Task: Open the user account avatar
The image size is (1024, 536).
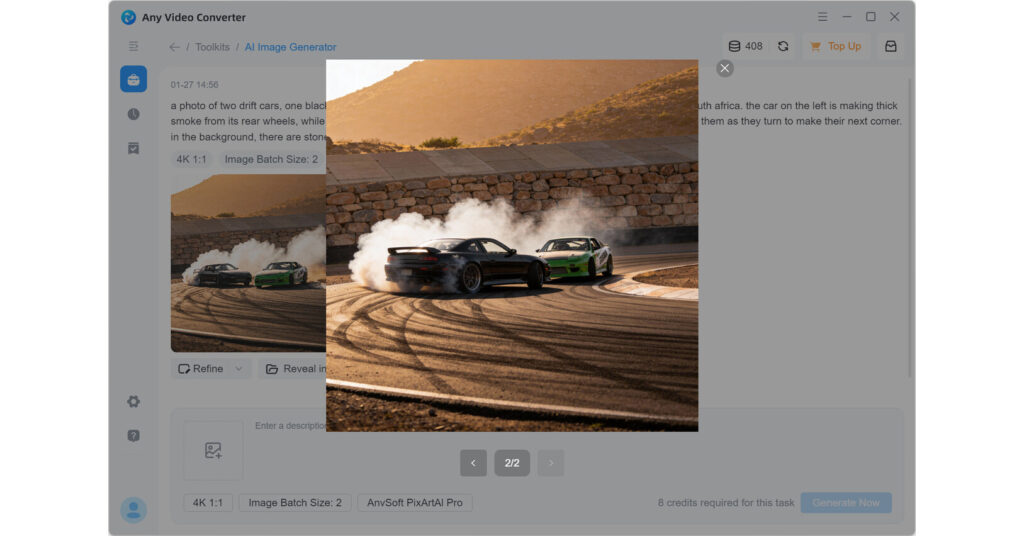Action: [x=133, y=510]
